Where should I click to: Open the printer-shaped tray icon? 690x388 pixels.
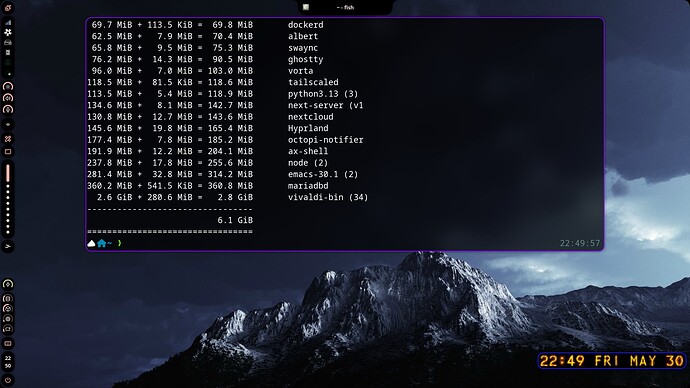(8, 42)
